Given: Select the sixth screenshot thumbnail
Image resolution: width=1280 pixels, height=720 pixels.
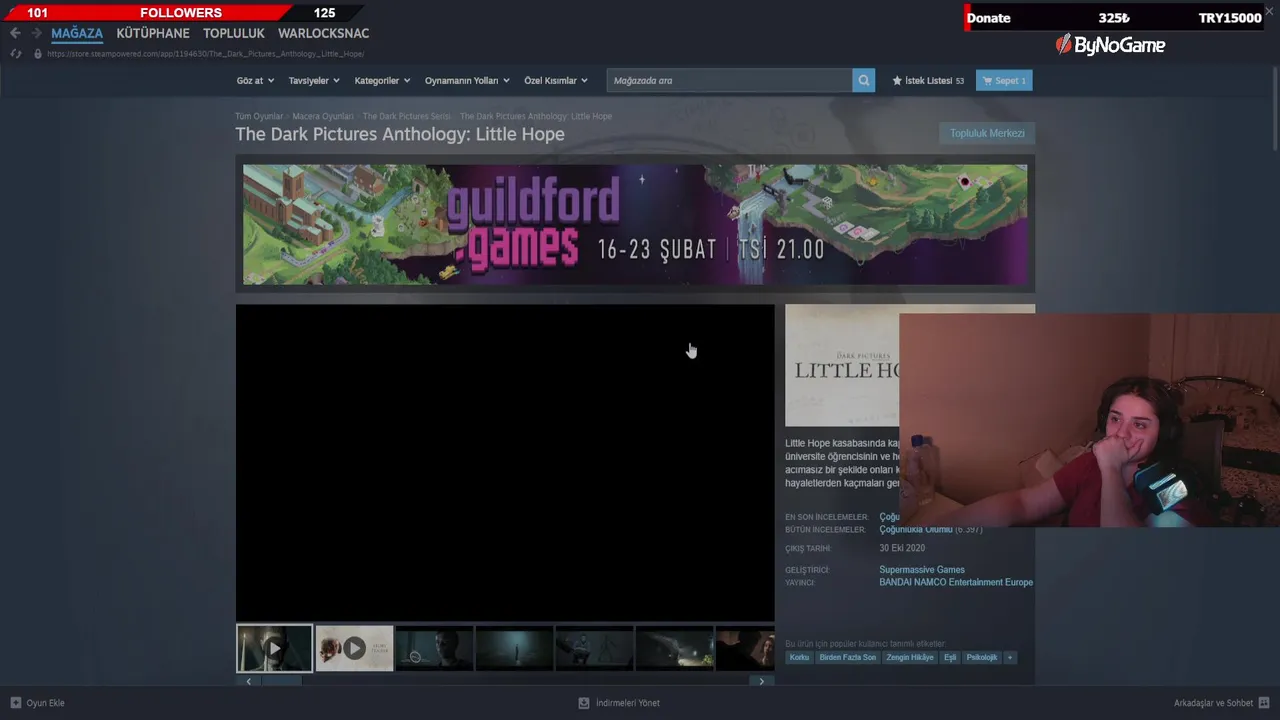Looking at the screenshot, I should [x=674, y=648].
